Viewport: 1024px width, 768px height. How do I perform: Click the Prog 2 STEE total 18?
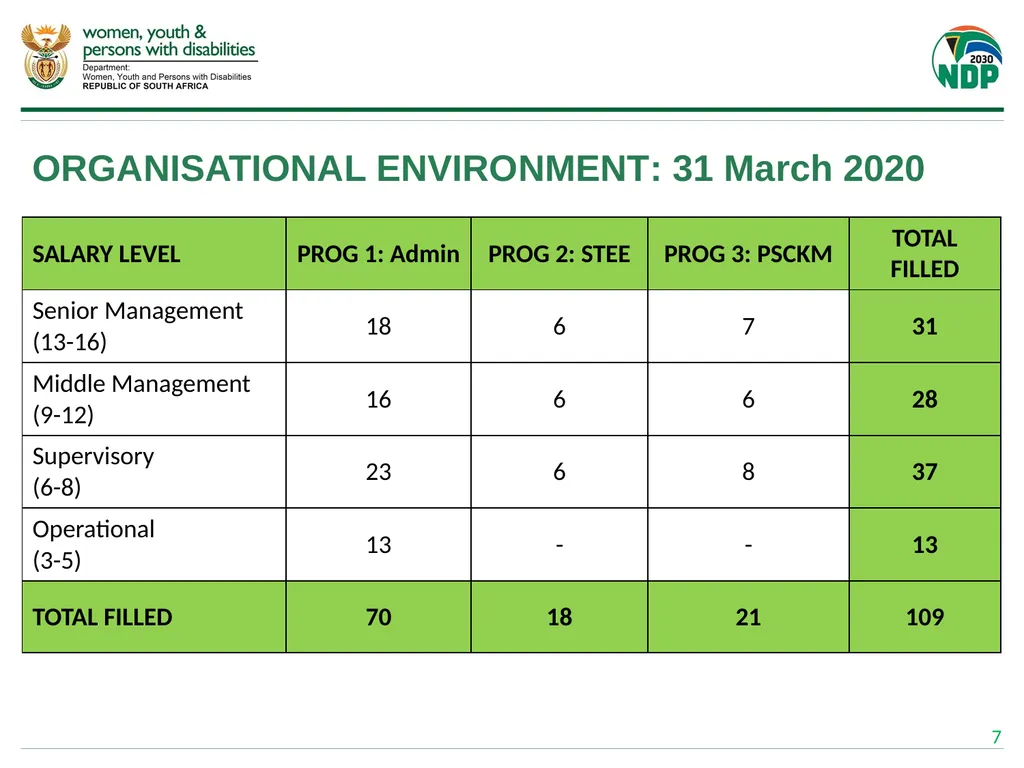click(x=560, y=617)
